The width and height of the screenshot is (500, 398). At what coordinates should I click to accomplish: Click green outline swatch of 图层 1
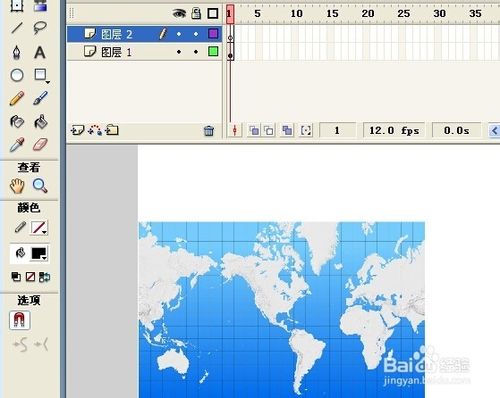click(213, 51)
